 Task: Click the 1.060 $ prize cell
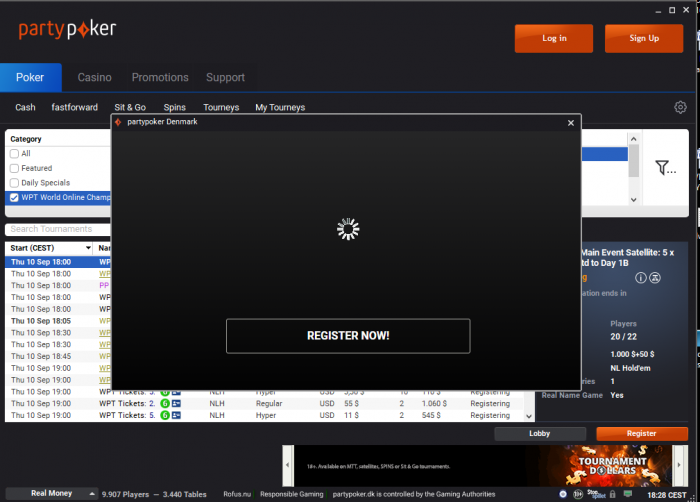coord(434,404)
